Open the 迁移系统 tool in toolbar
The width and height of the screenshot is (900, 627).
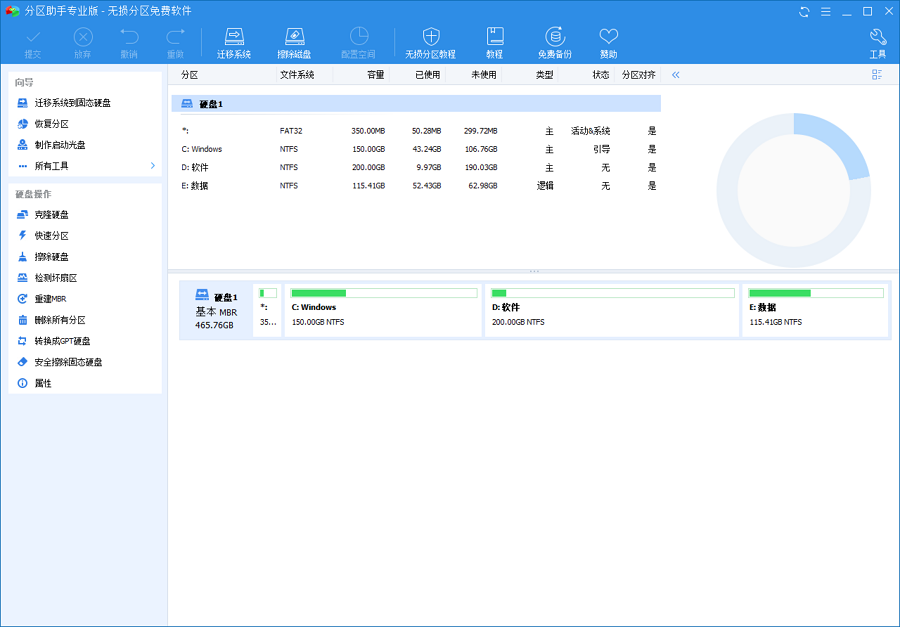point(234,43)
